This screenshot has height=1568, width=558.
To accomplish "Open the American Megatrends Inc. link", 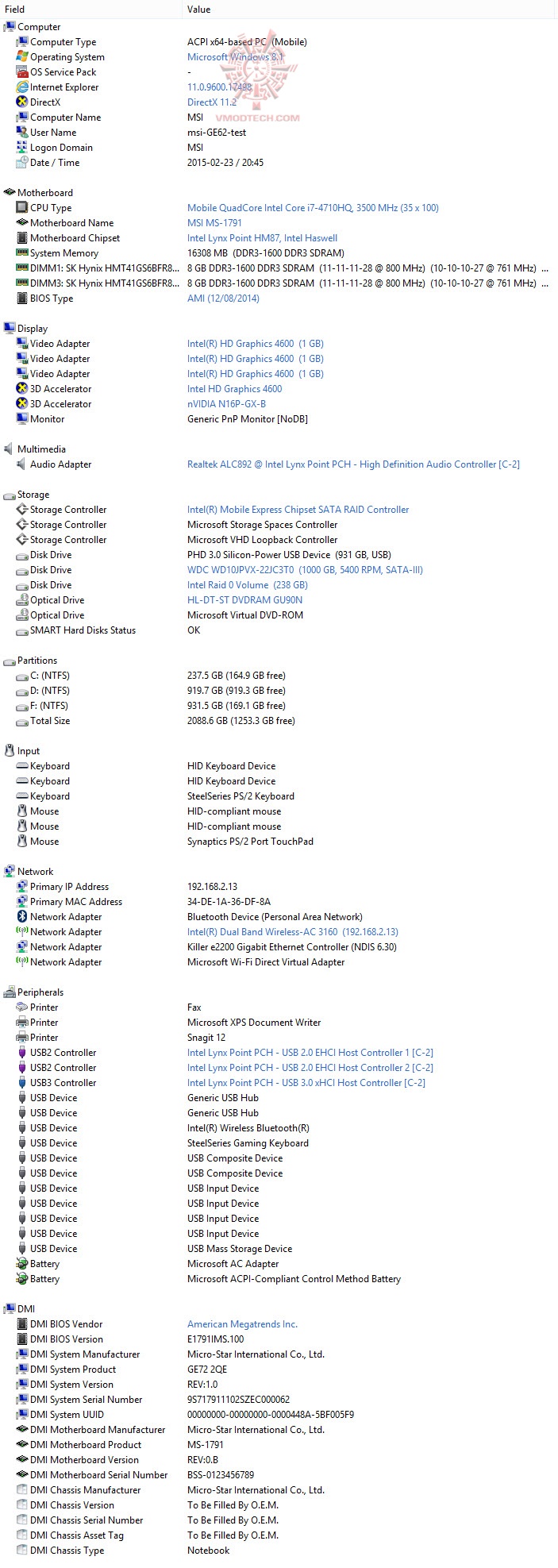I will click(x=242, y=1324).
